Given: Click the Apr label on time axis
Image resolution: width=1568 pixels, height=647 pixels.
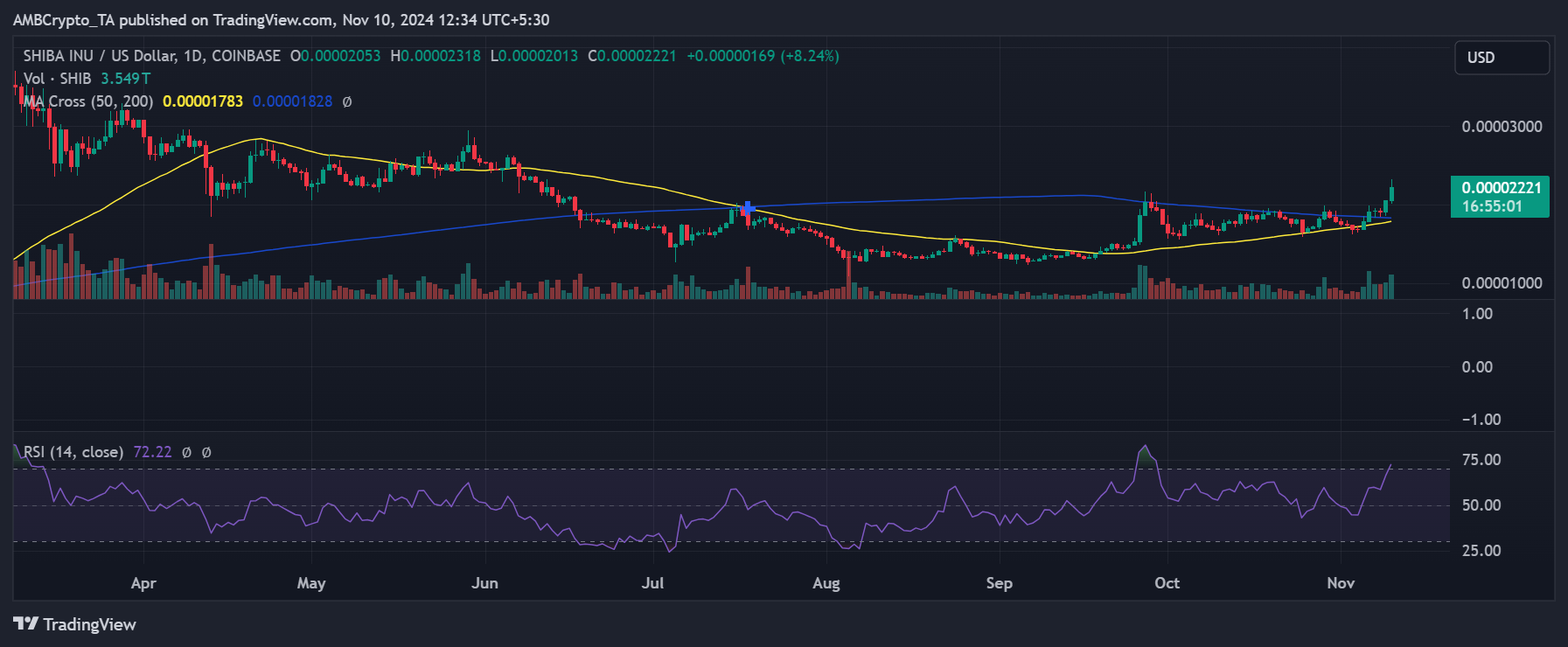Looking at the screenshot, I should [143, 583].
